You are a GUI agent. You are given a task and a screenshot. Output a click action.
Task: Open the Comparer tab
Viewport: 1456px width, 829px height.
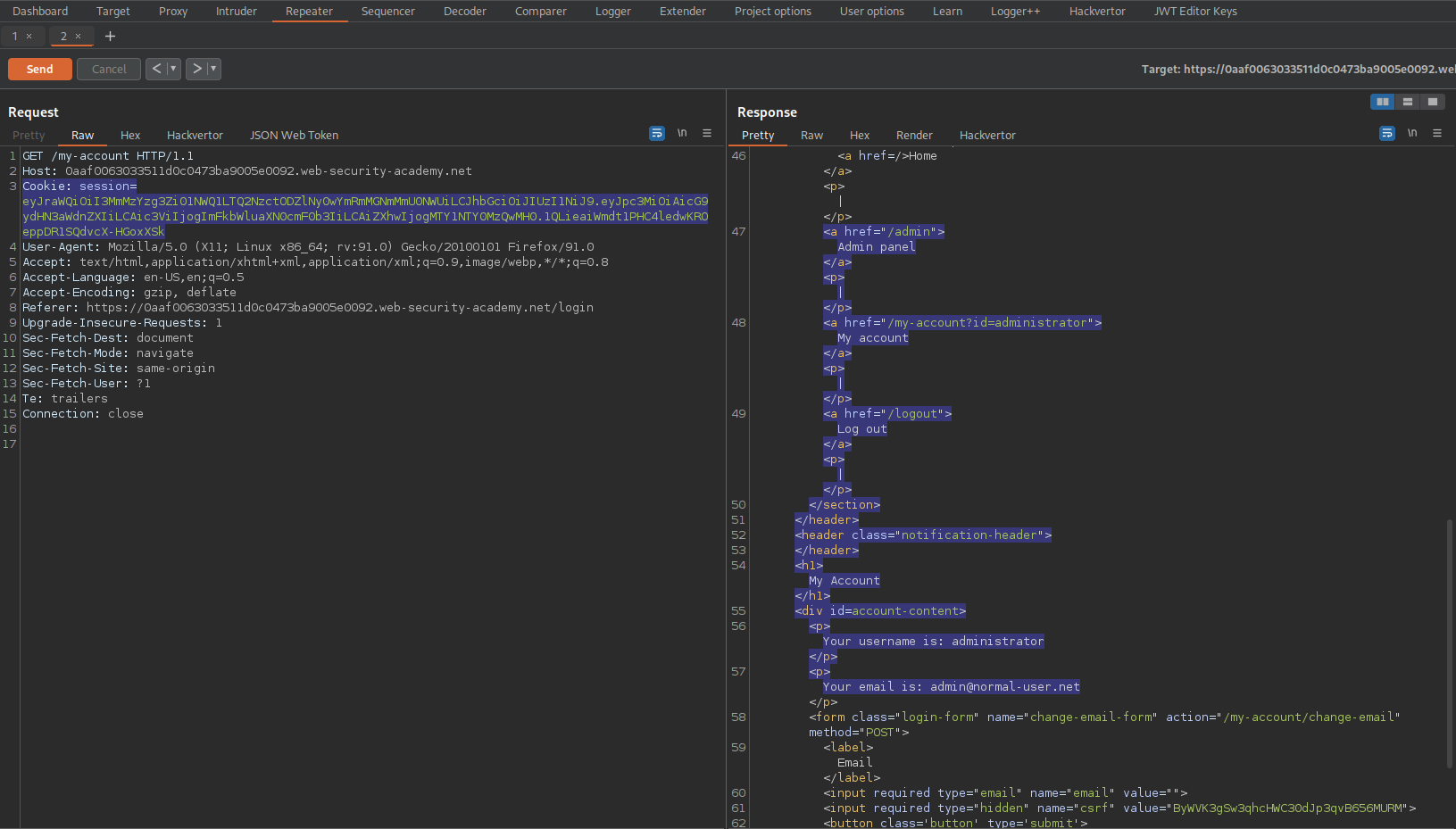541,12
